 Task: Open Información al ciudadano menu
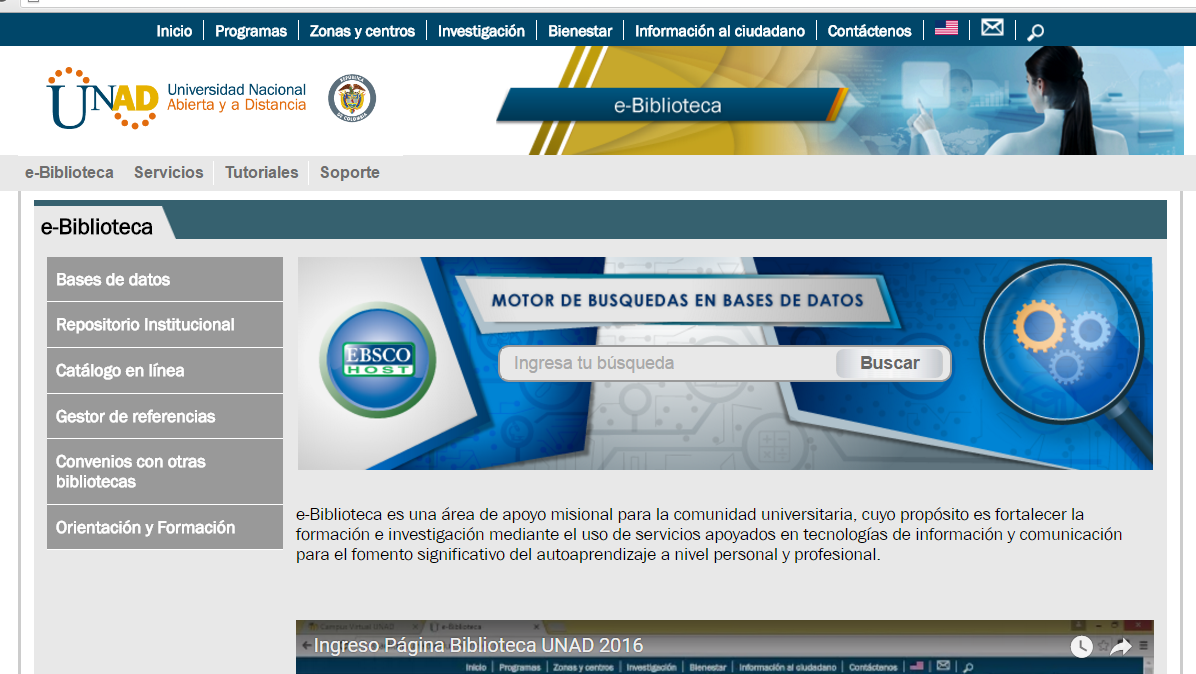pyautogui.click(x=719, y=31)
